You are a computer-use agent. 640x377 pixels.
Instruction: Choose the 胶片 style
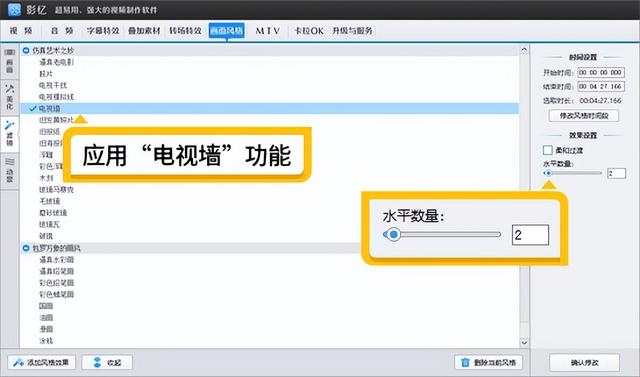point(46,74)
